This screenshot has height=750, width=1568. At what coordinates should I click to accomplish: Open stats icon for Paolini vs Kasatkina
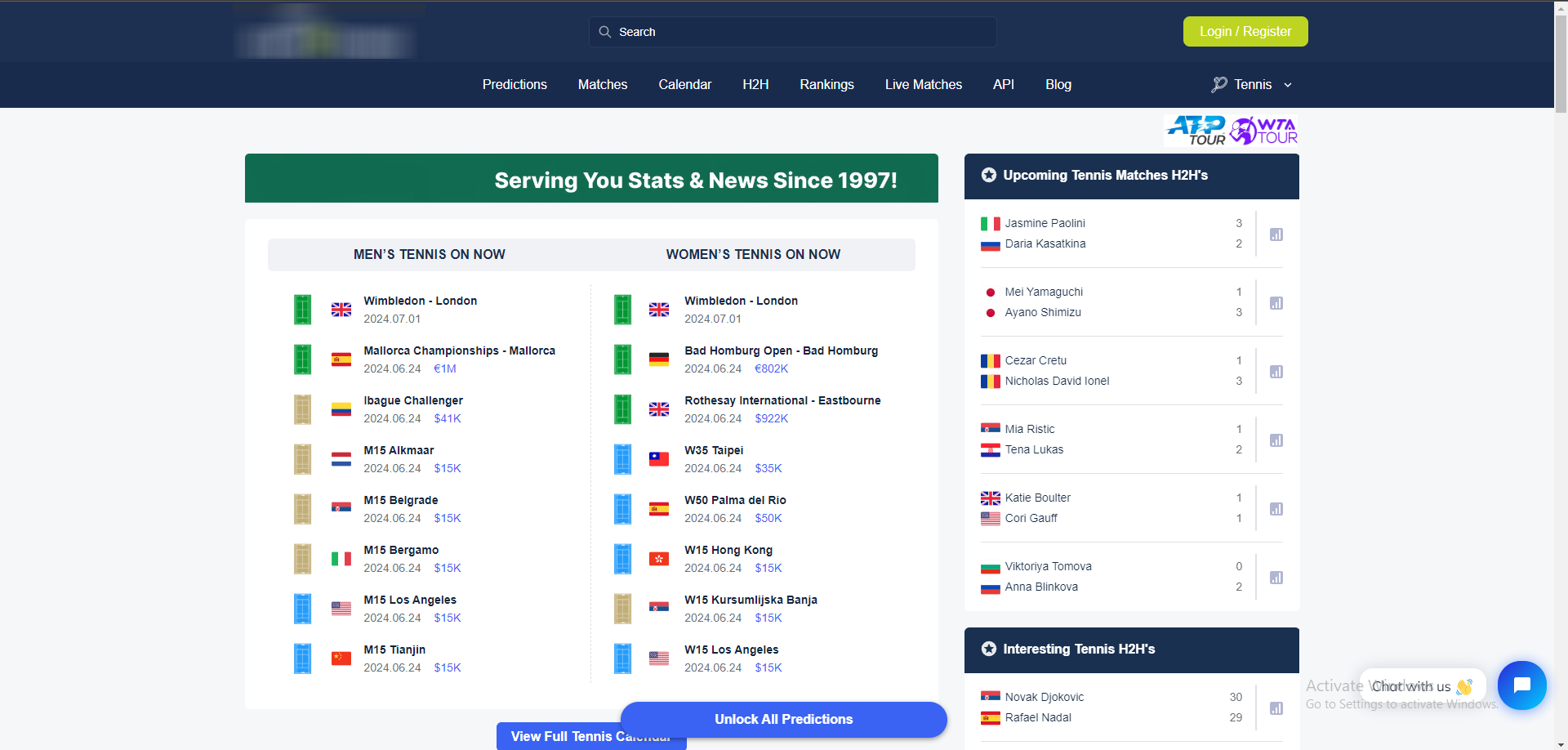(1276, 234)
